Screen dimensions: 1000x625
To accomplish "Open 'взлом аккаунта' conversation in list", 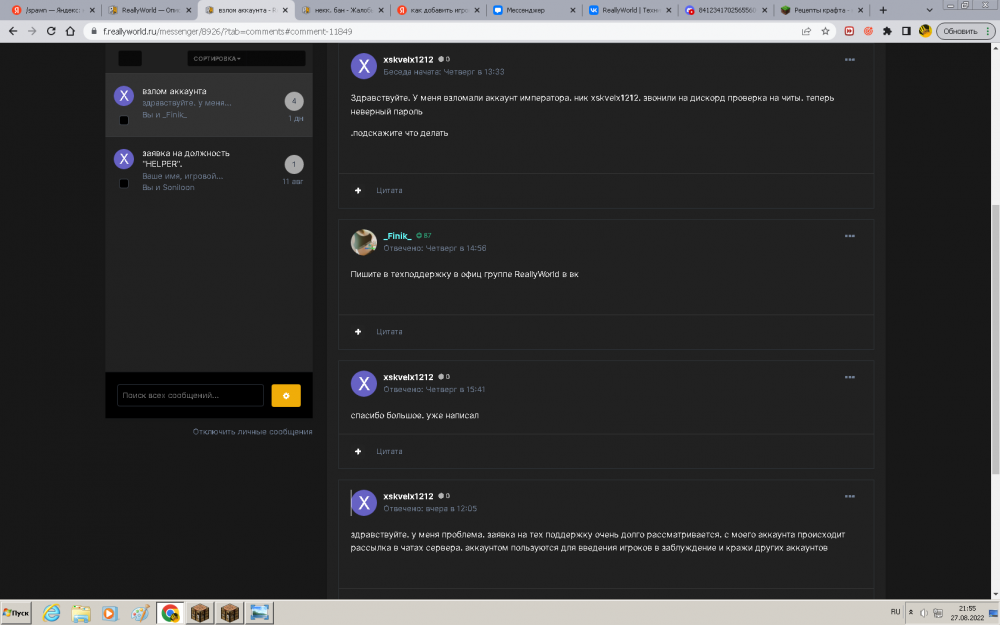I will pos(209,105).
